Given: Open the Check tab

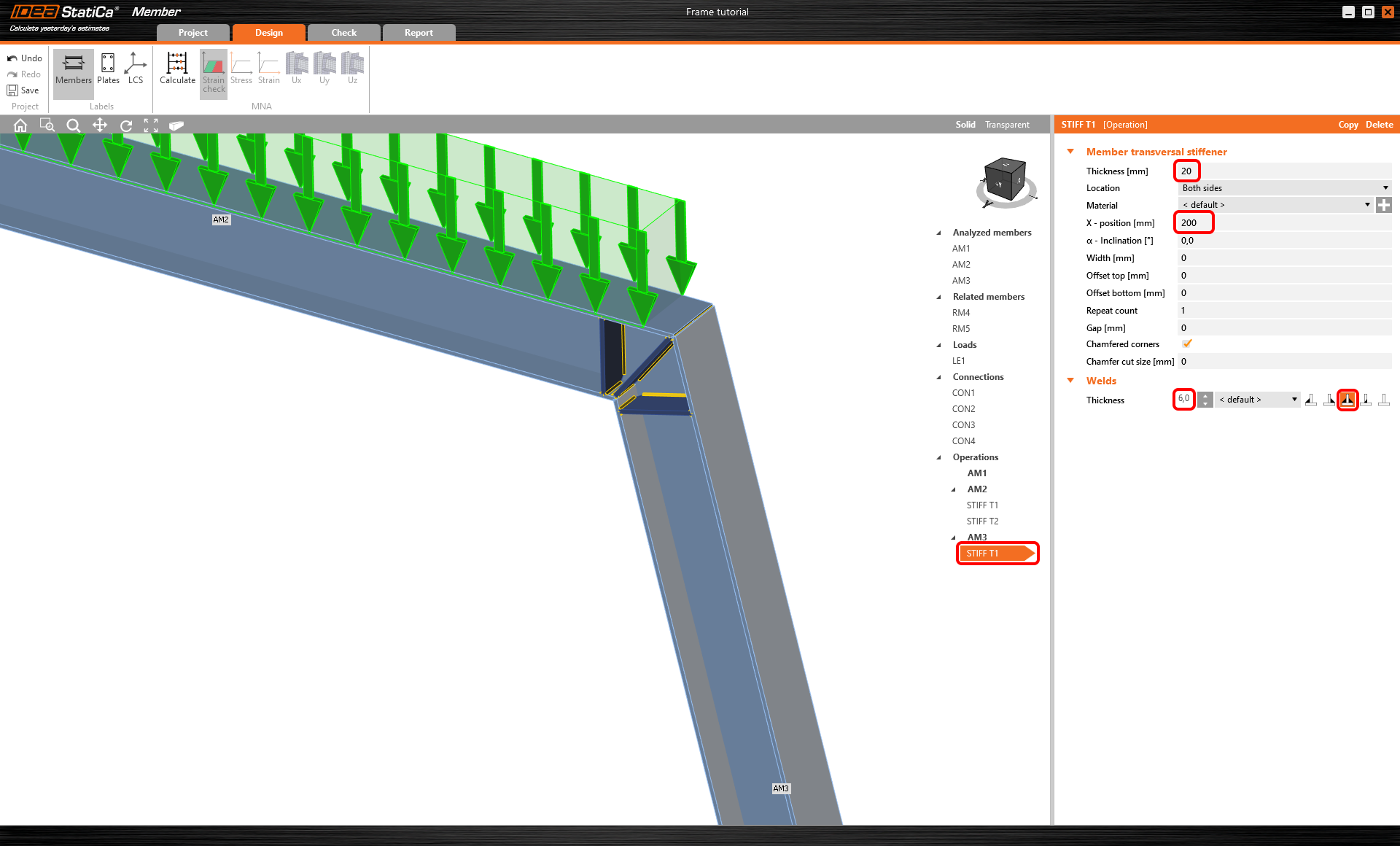Looking at the screenshot, I should tap(343, 33).
